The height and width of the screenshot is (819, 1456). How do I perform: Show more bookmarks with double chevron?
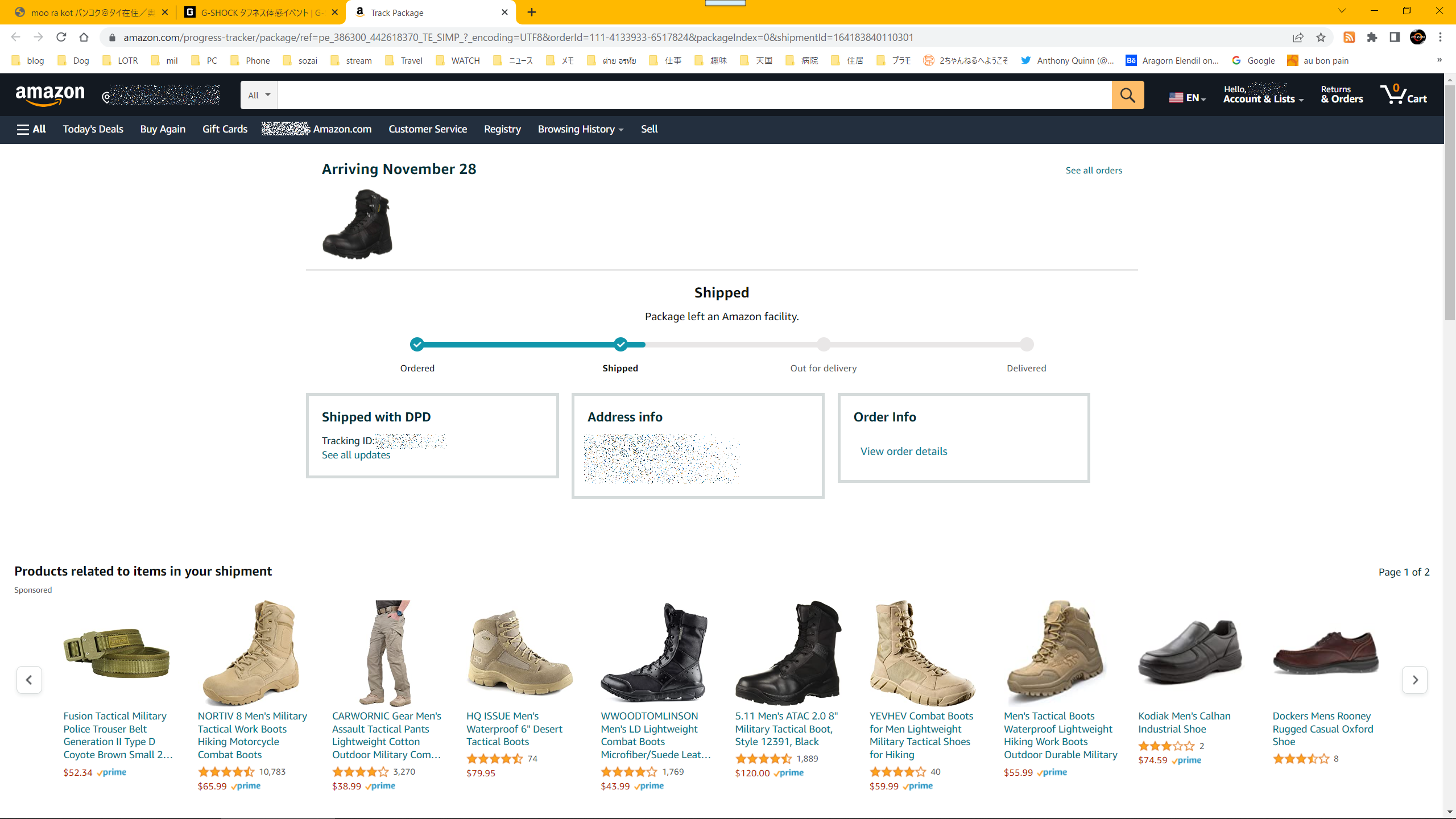click(x=1440, y=60)
